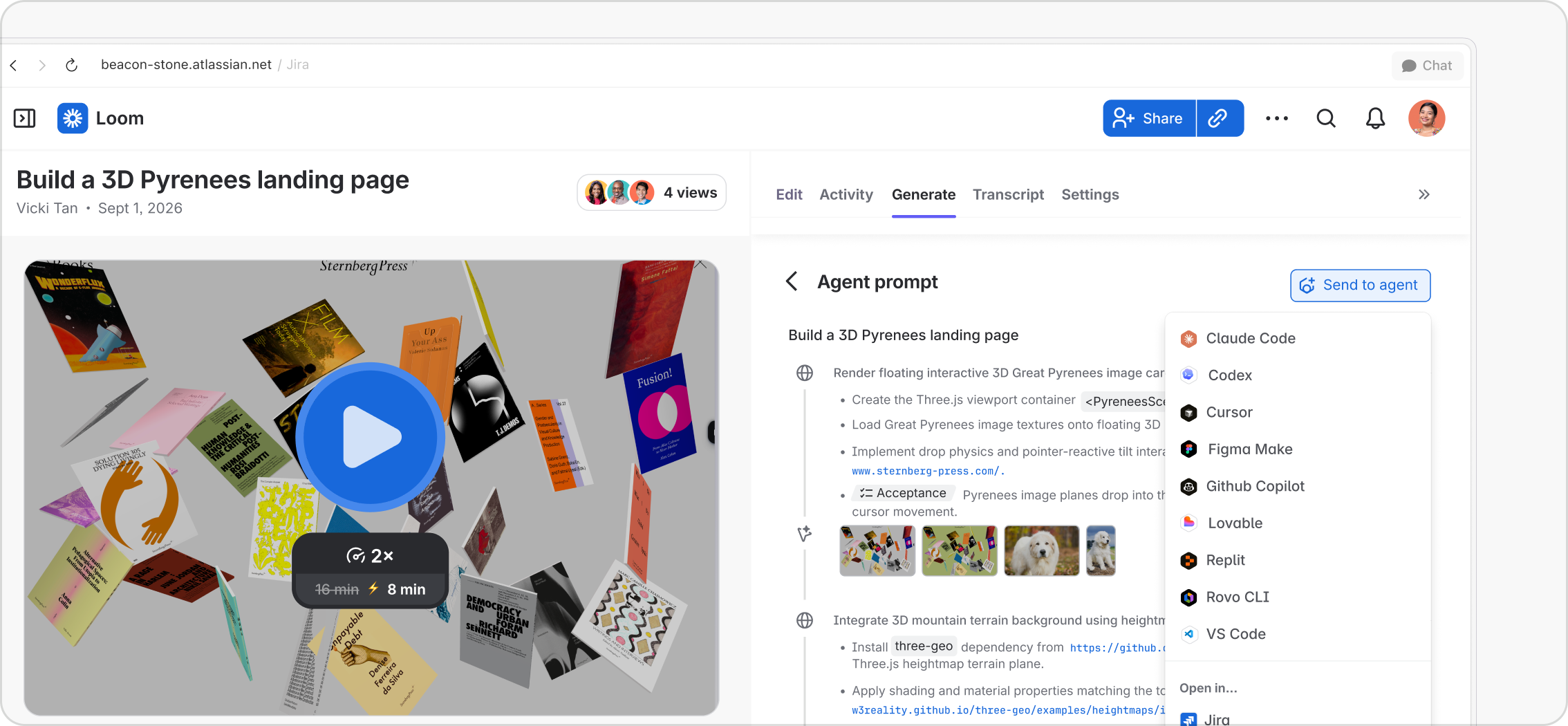The height and width of the screenshot is (726, 1568).
Task: Switch to the Activity tab
Action: pyautogui.click(x=846, y=195)
